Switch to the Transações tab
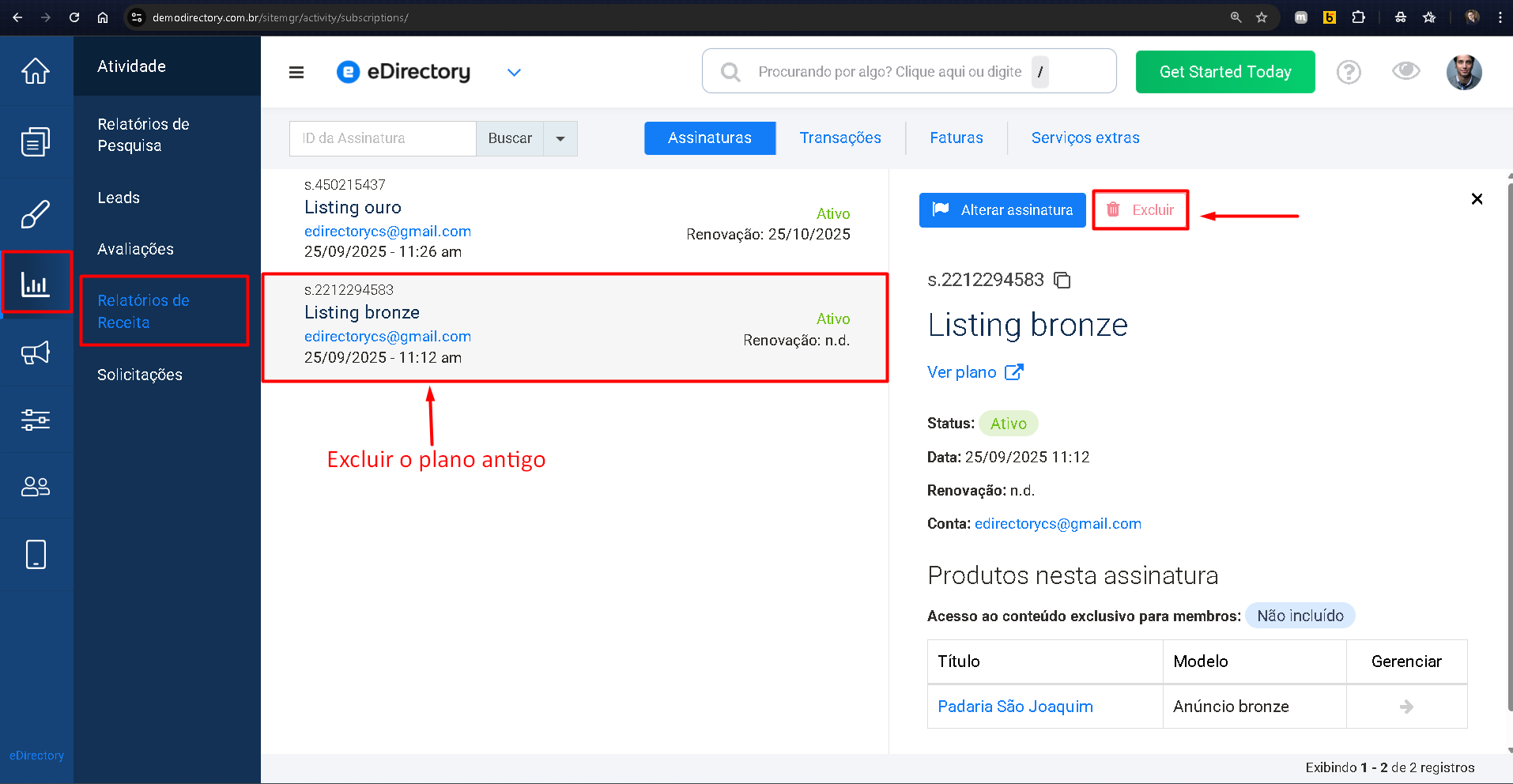1513x784 pixels. click(x=840, y=138)
